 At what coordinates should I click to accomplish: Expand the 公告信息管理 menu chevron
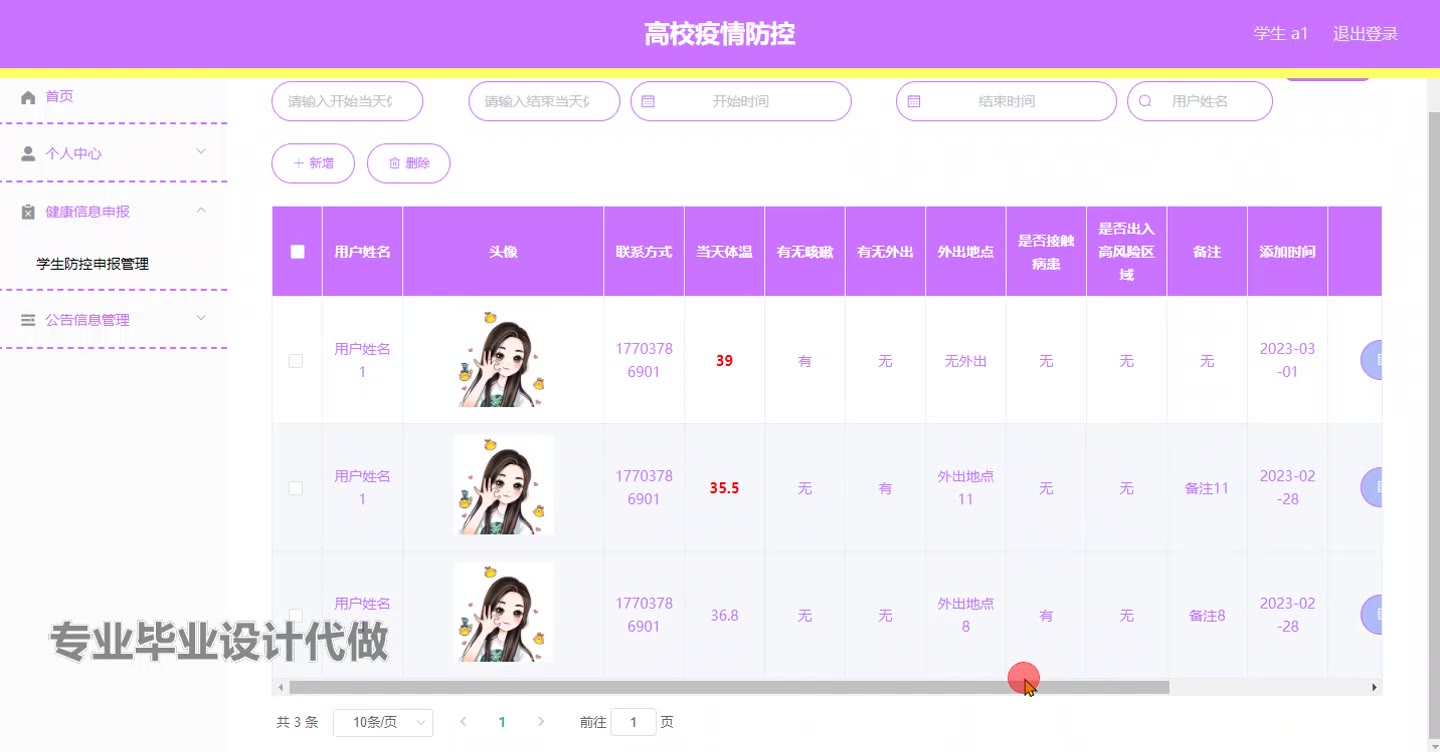[201, 318]
